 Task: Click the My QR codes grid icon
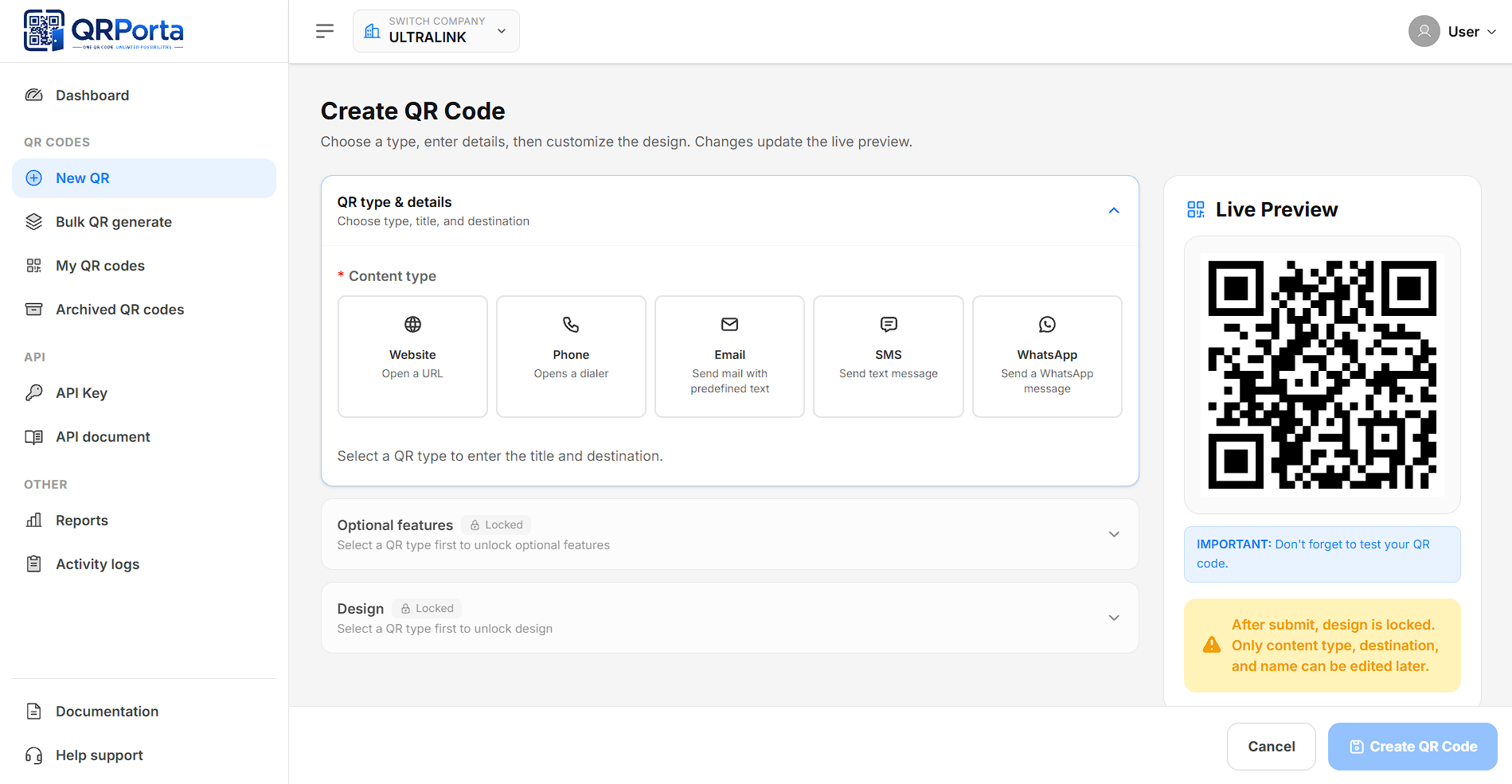33,266
